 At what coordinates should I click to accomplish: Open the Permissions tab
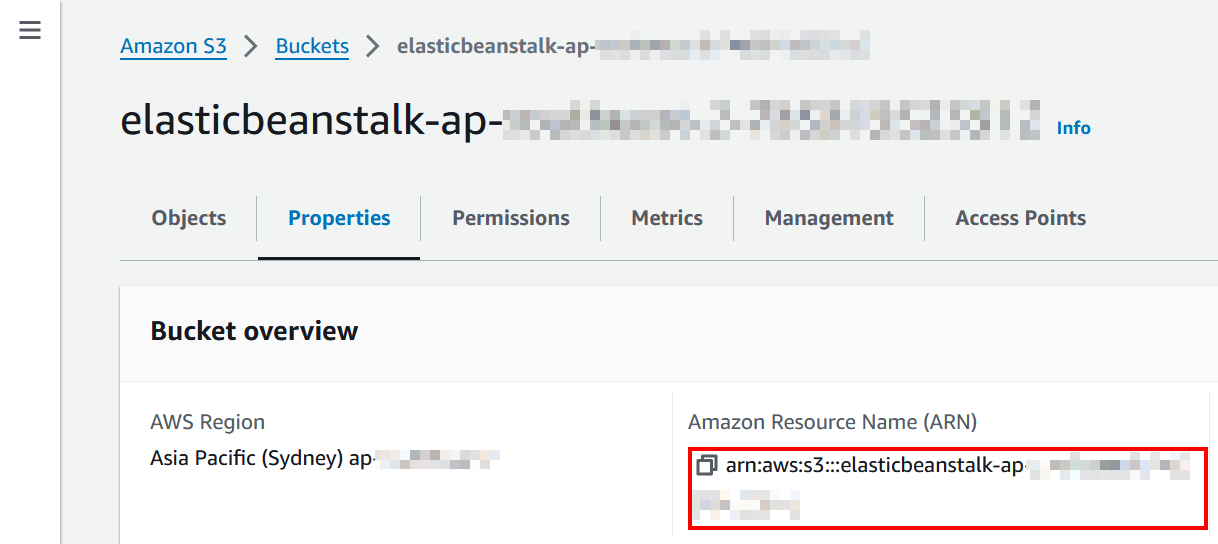(x=511, y=218)
